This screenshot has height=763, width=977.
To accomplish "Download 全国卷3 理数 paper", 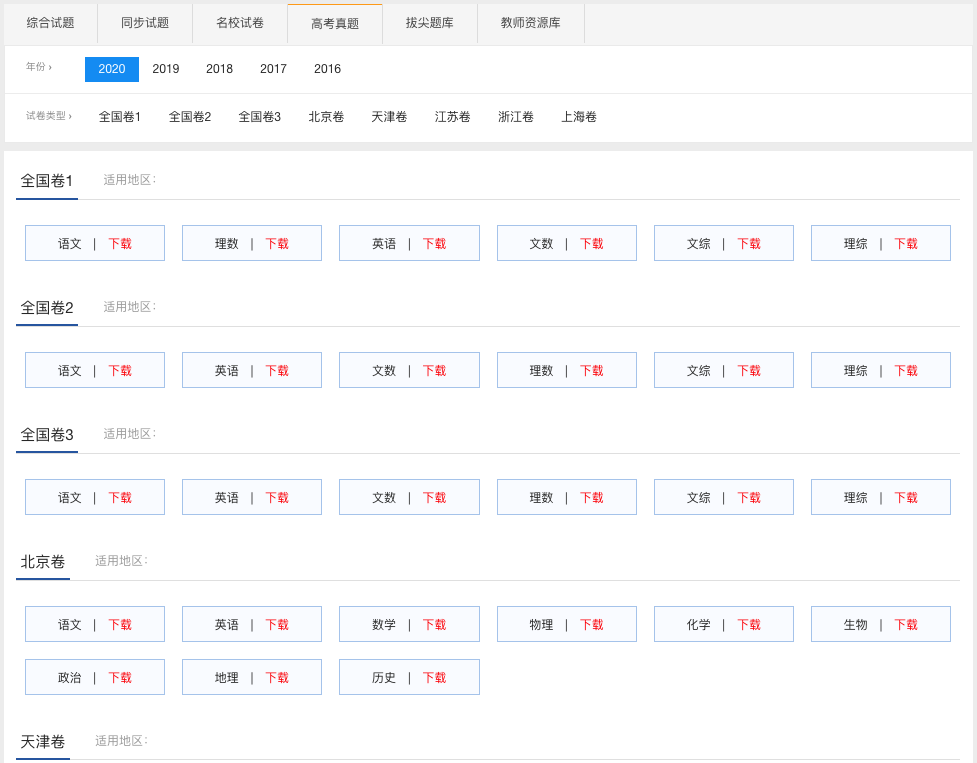I will (592, 498).
